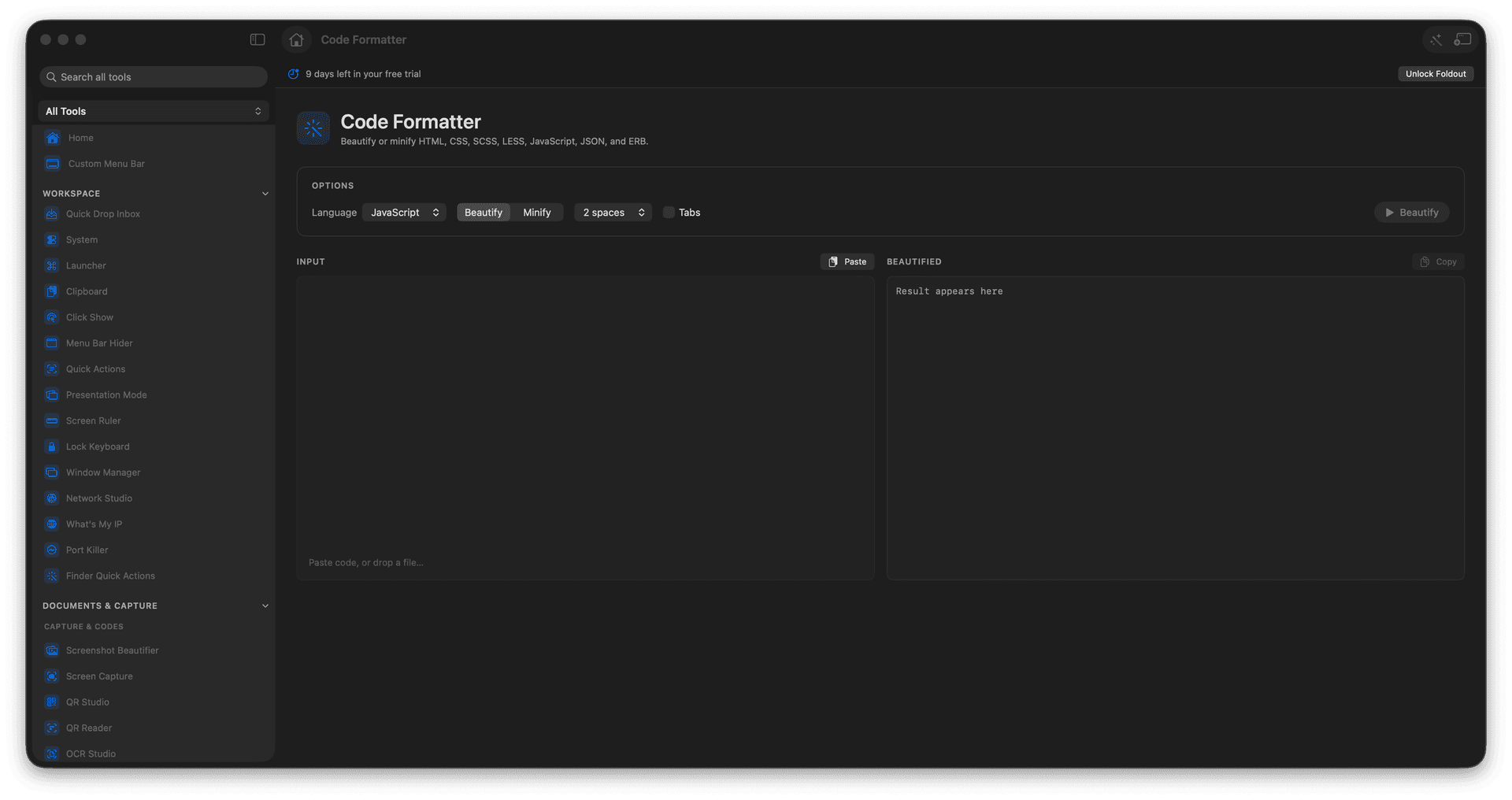The image size is (1512, 800).
Task: Open the Quick Actions tool
Action: [154, 369]
